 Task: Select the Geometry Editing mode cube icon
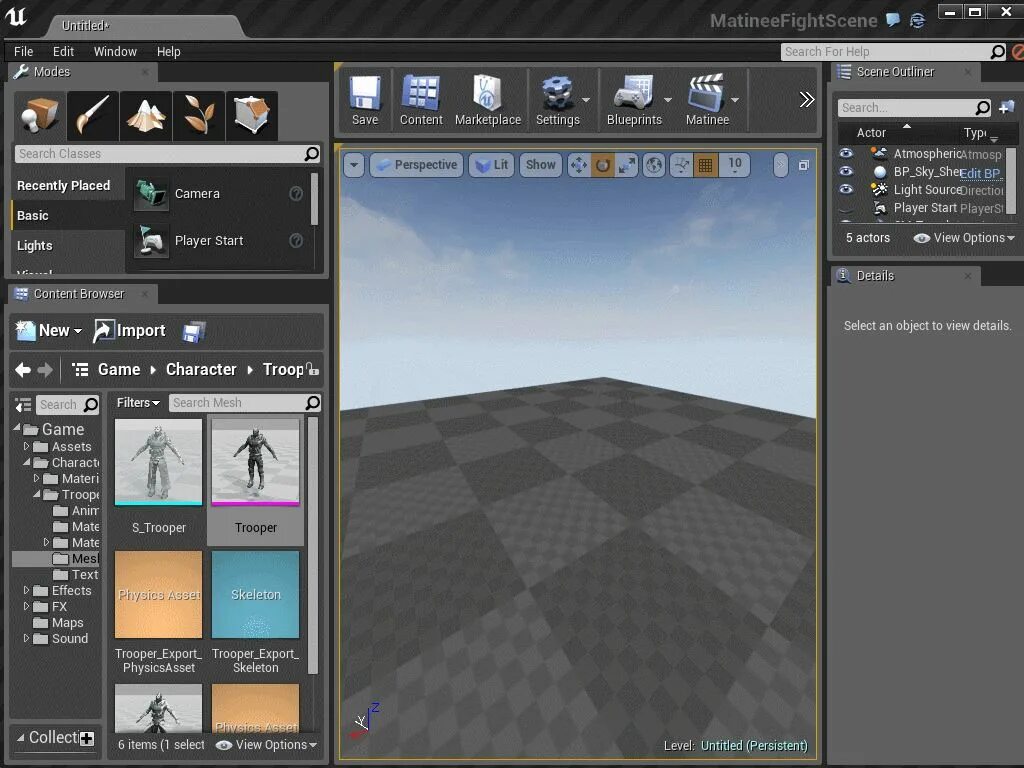click(x=251, y=116)
